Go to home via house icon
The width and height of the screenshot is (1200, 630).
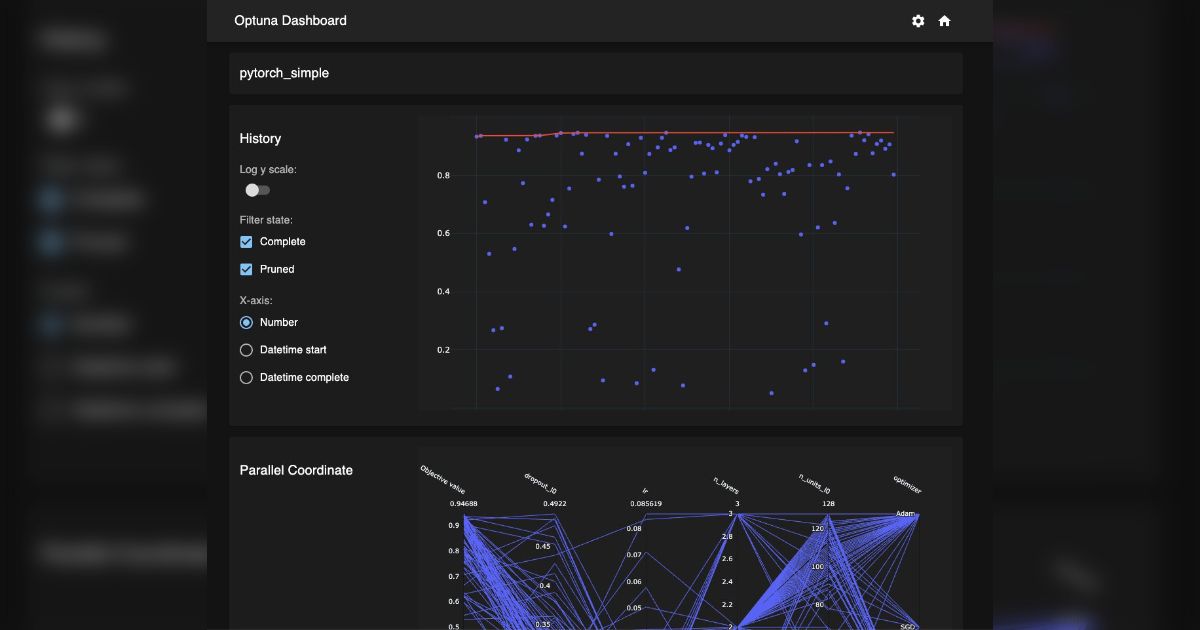pos(944,21)
